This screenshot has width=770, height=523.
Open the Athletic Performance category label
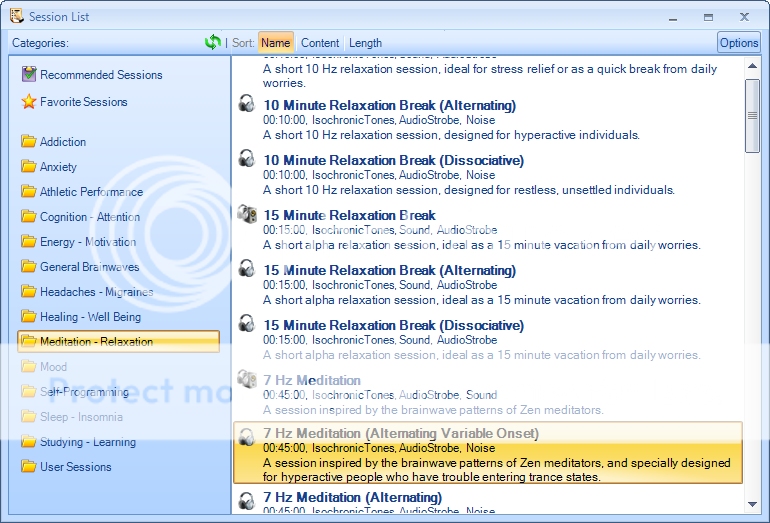coord(91,192)
